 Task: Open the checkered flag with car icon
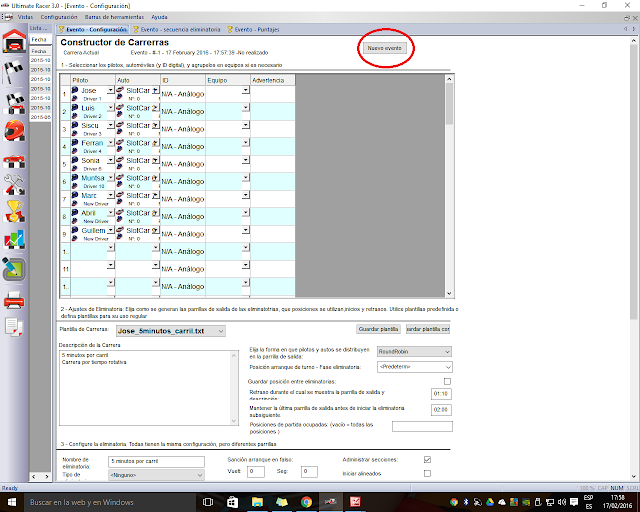tap(14, 104)
